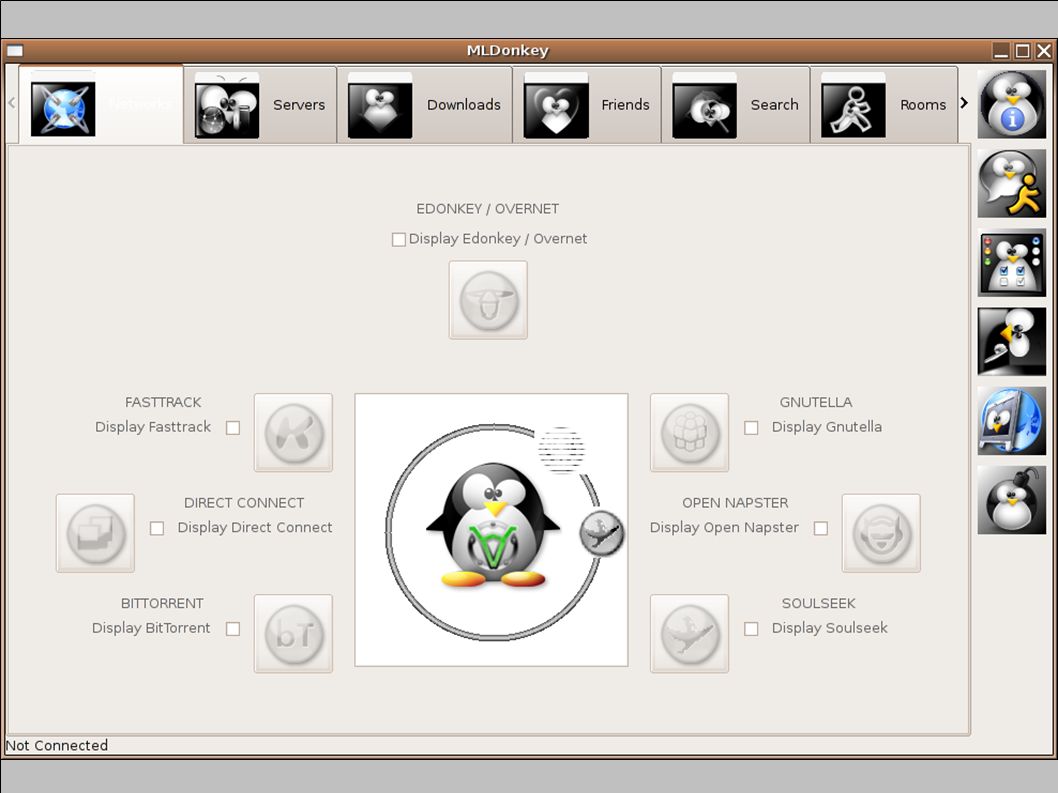1058x793 pixels.
Task: Click the OPEN NAPSTER heading
Action: 735,503
